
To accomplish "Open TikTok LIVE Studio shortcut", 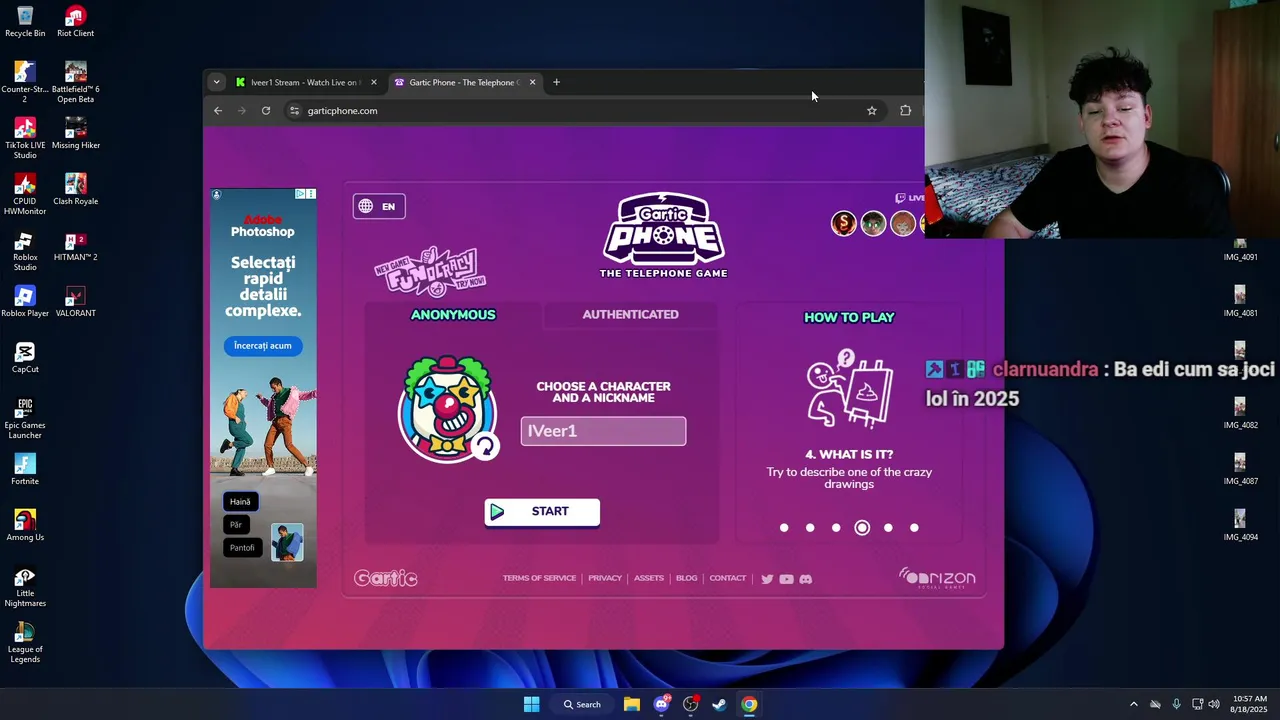I will [25, 138].
